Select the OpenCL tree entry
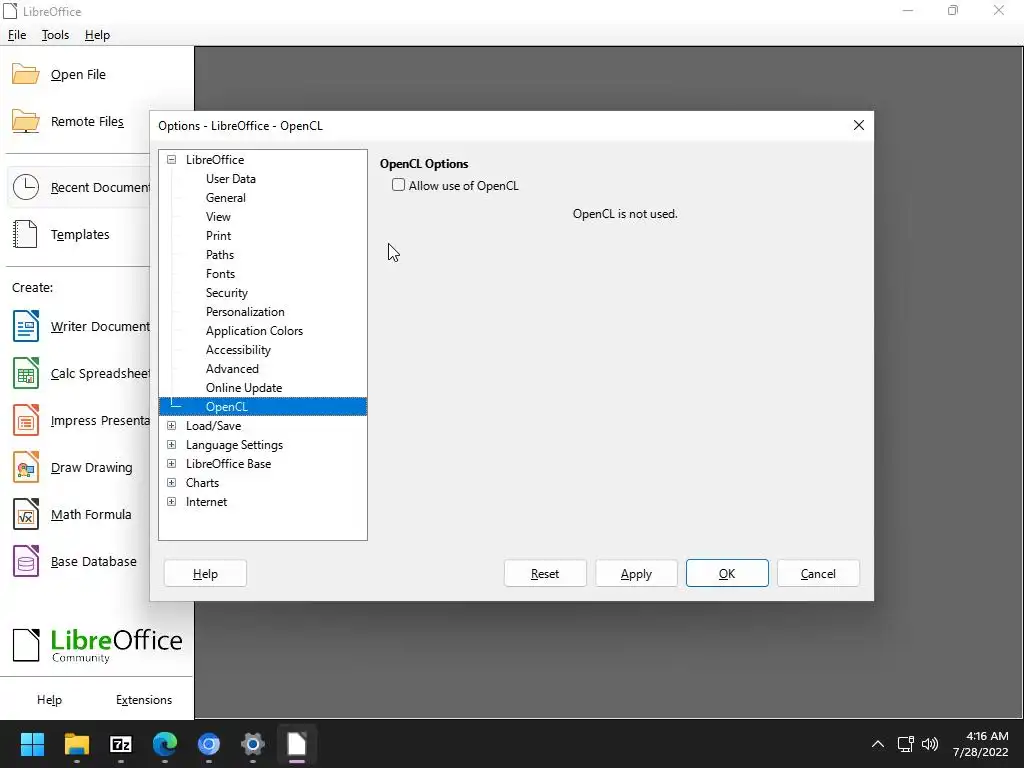Viewport: 1024px width, 768px height. (x=263, y=406)
